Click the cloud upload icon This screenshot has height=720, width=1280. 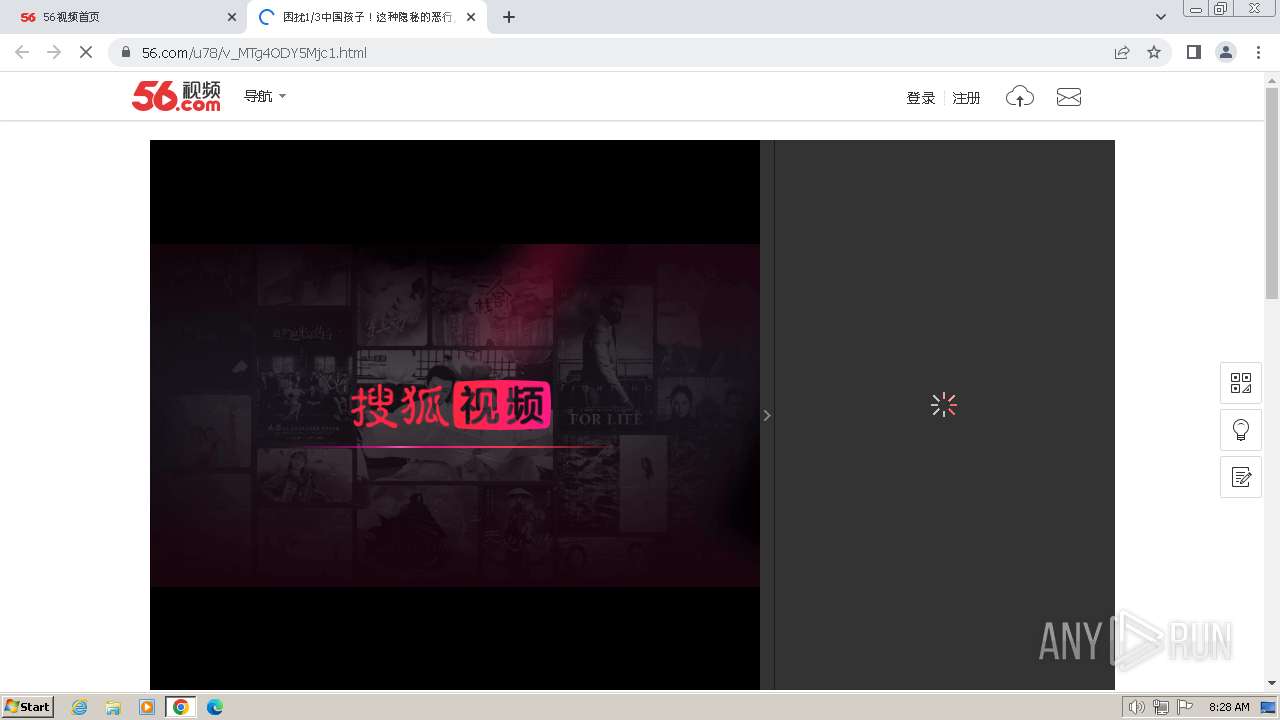pyautogui.click(x=1020, y=97)
